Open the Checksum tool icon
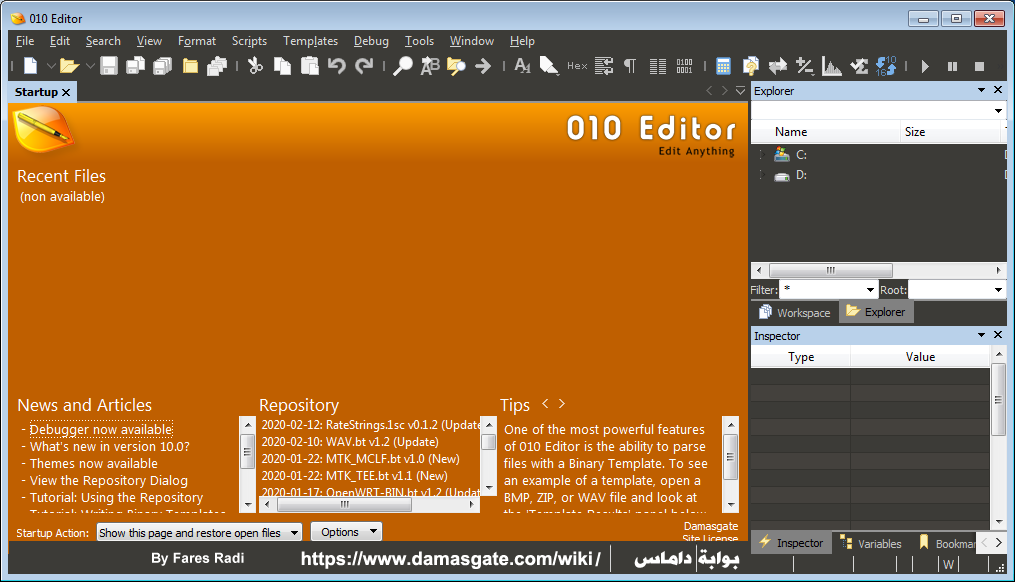Screen dimensions: 1015x582 point(859,65)
